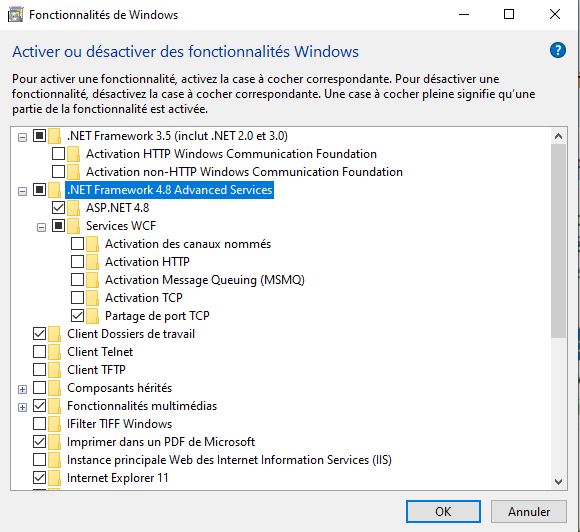Collapse the Services WCF node
Screen dimensions: 580x532
pos(41,227)
